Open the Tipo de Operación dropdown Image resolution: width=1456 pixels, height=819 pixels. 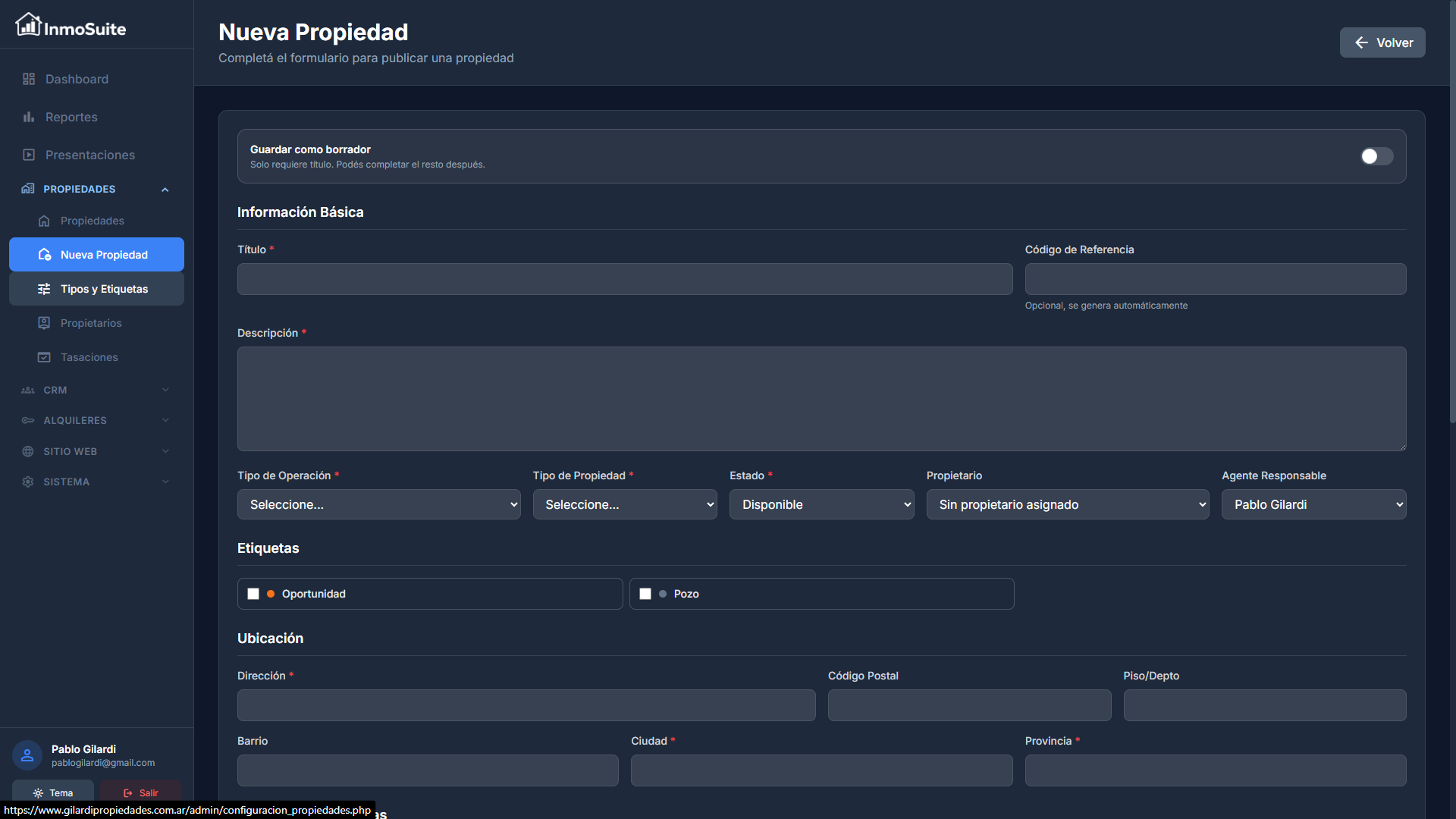378,504
